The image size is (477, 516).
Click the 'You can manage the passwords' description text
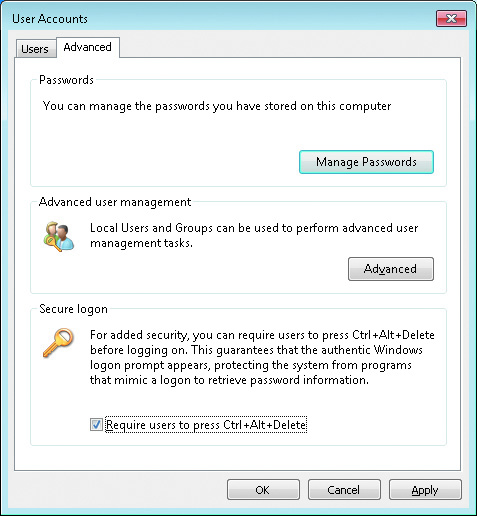click(217, 106)
